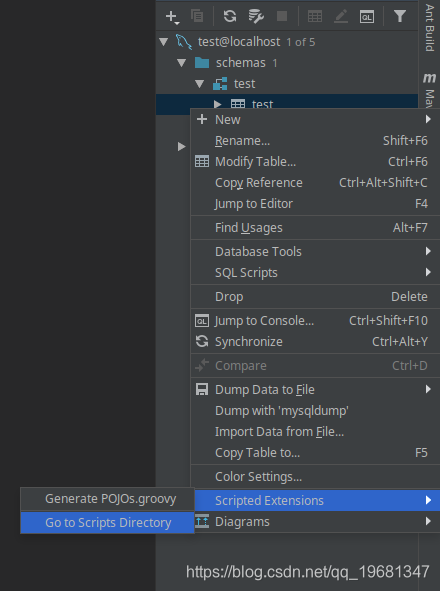440x591 pixels.
Task: Choose Rename... from the context menu
Action: pos(315,141)
